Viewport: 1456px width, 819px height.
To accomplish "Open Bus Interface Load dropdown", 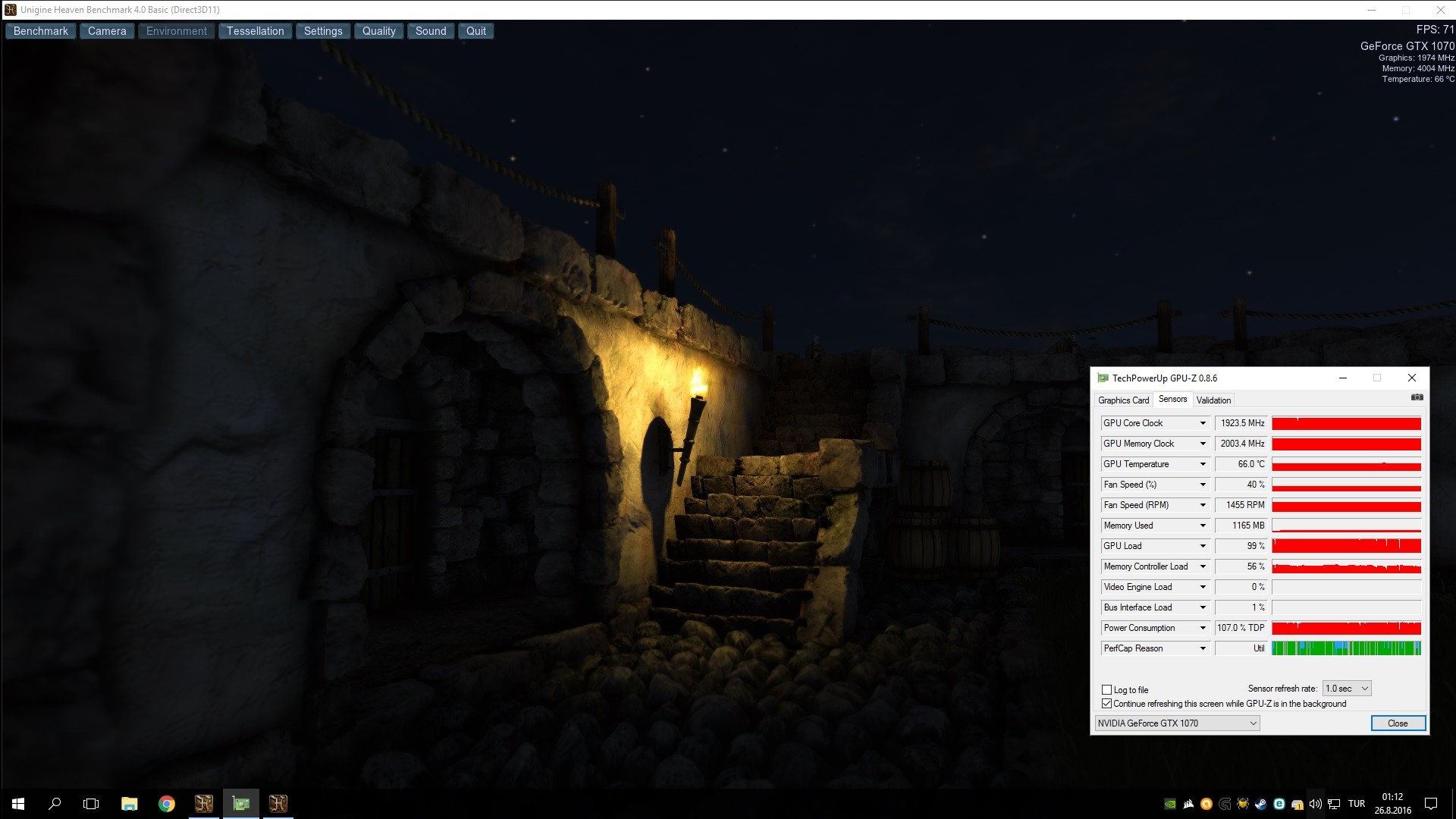I will pos(1203,607).
